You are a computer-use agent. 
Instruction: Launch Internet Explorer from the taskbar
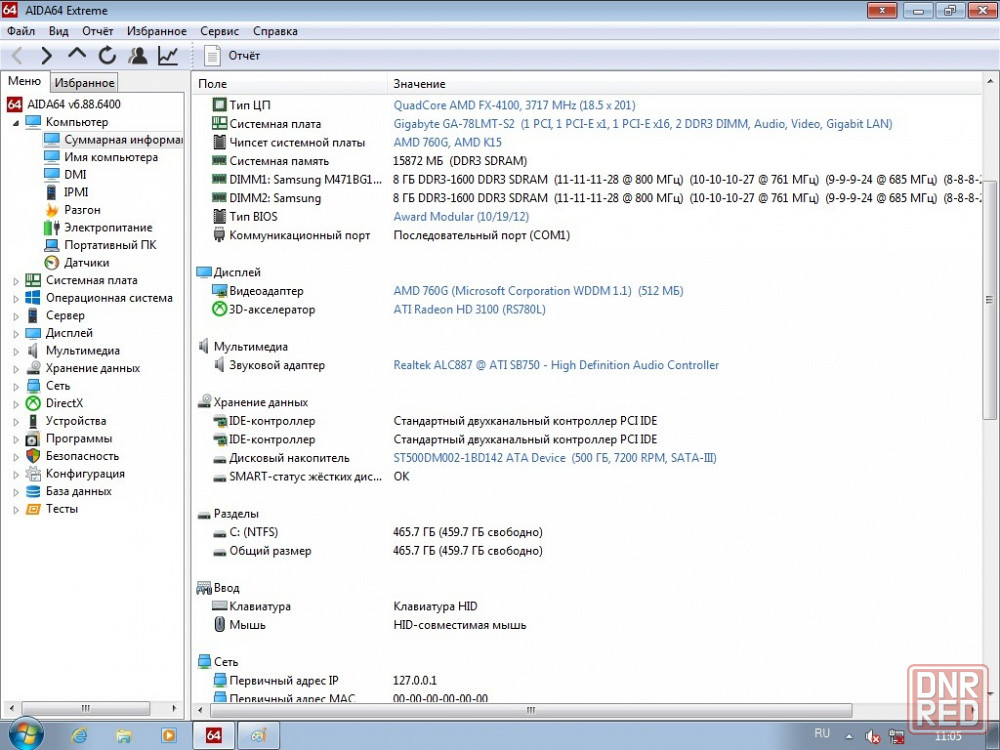tap(79, 735)
